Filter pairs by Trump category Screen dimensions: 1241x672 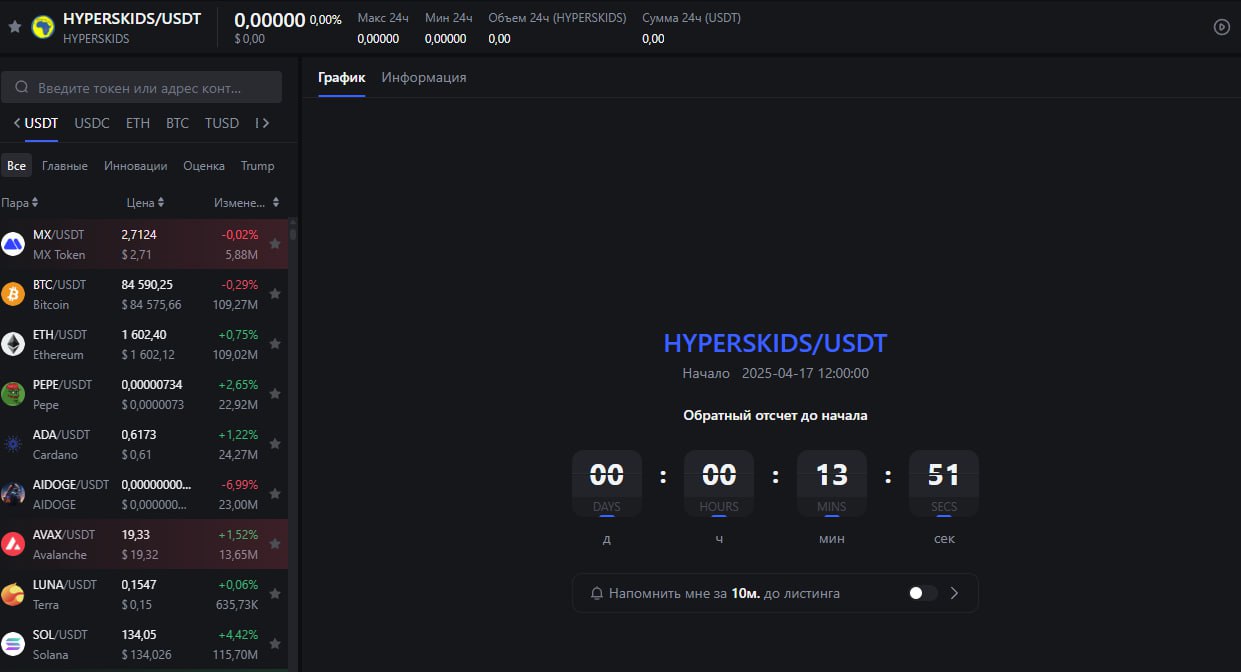(x=257, y=166)
